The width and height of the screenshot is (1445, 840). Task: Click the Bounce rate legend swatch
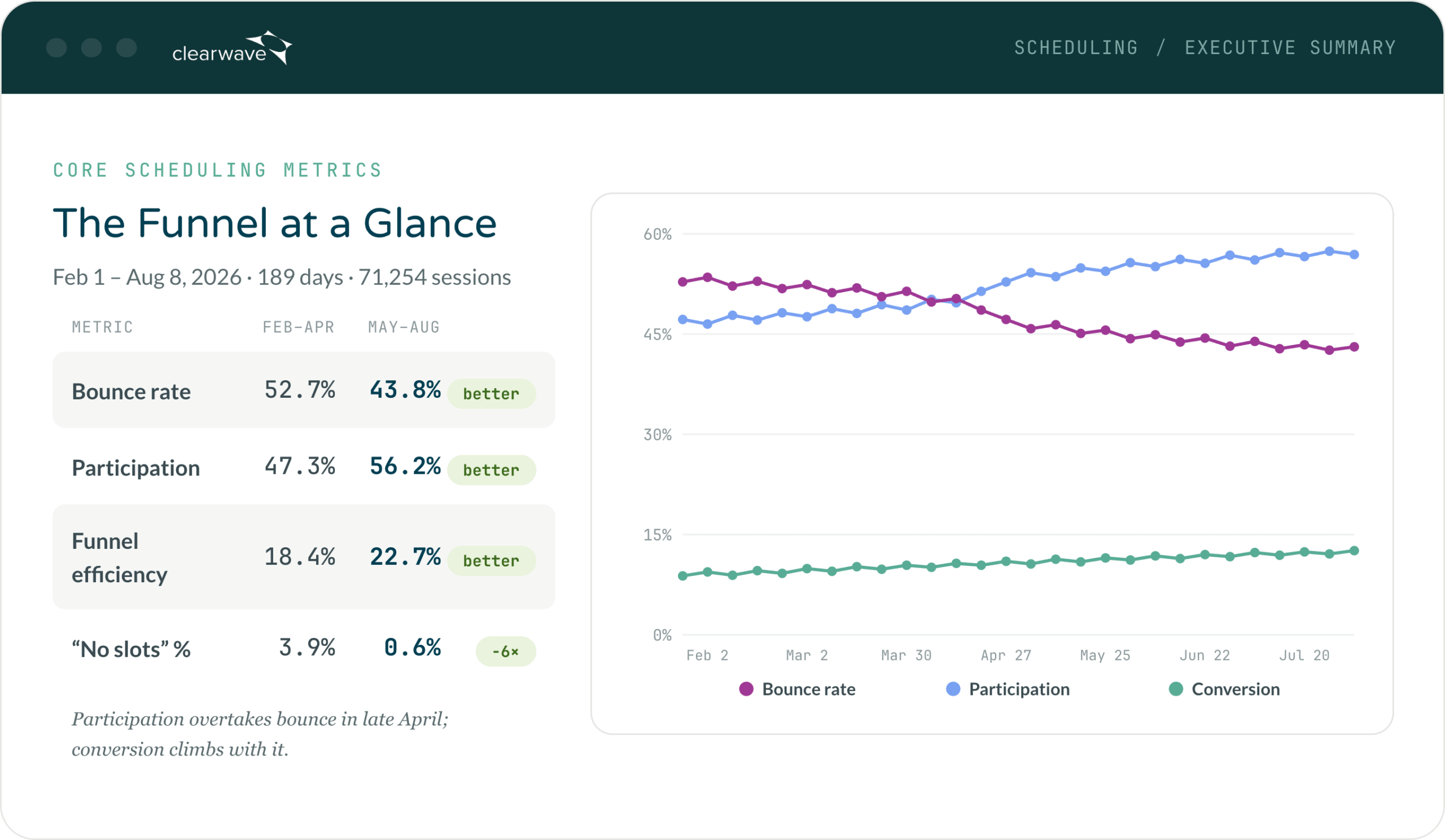pos(746,689)
